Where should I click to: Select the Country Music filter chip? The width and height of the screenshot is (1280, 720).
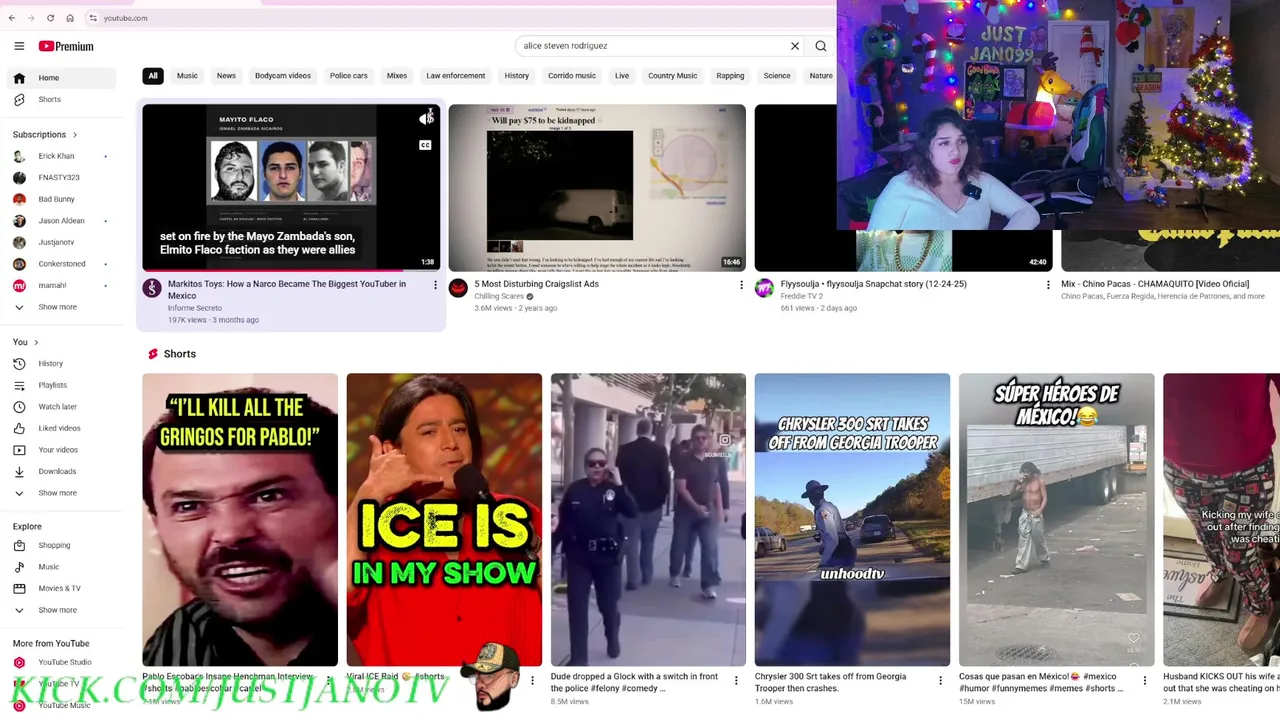[x=672, y=76]
